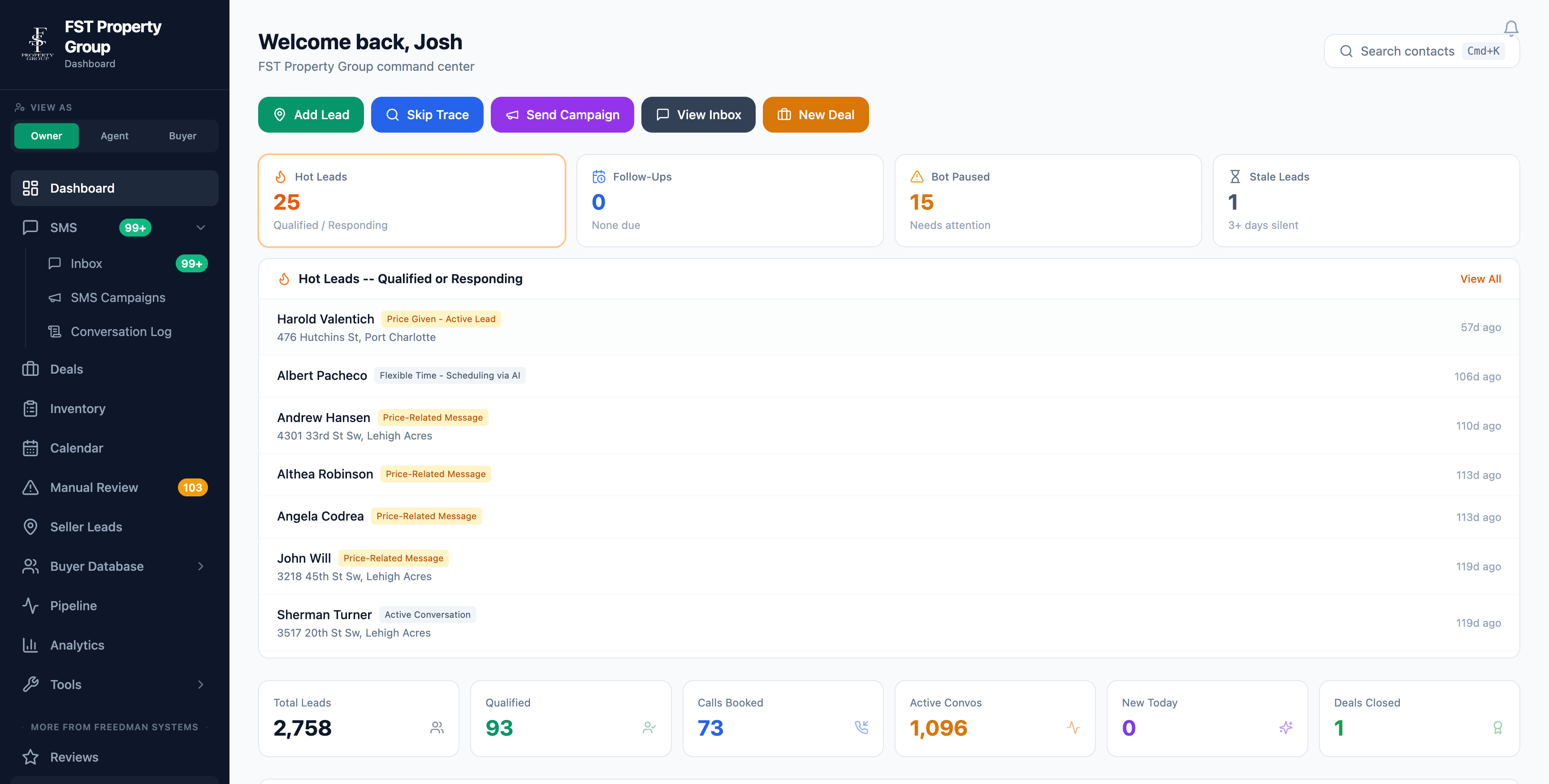1549x784 pixels.
Task: Select the Bot Paused summary card
Action: pos(1048,201)
